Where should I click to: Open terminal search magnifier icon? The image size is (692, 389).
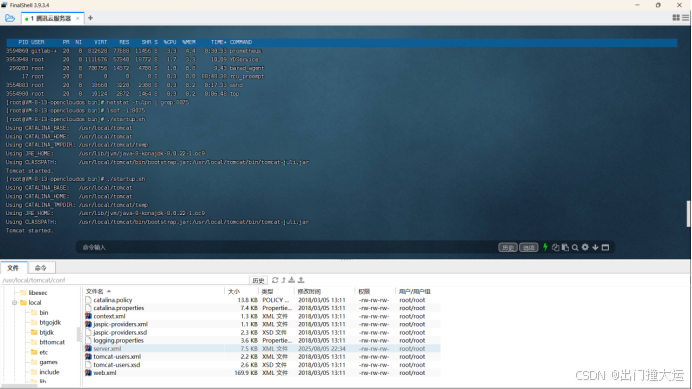[575, 248]
